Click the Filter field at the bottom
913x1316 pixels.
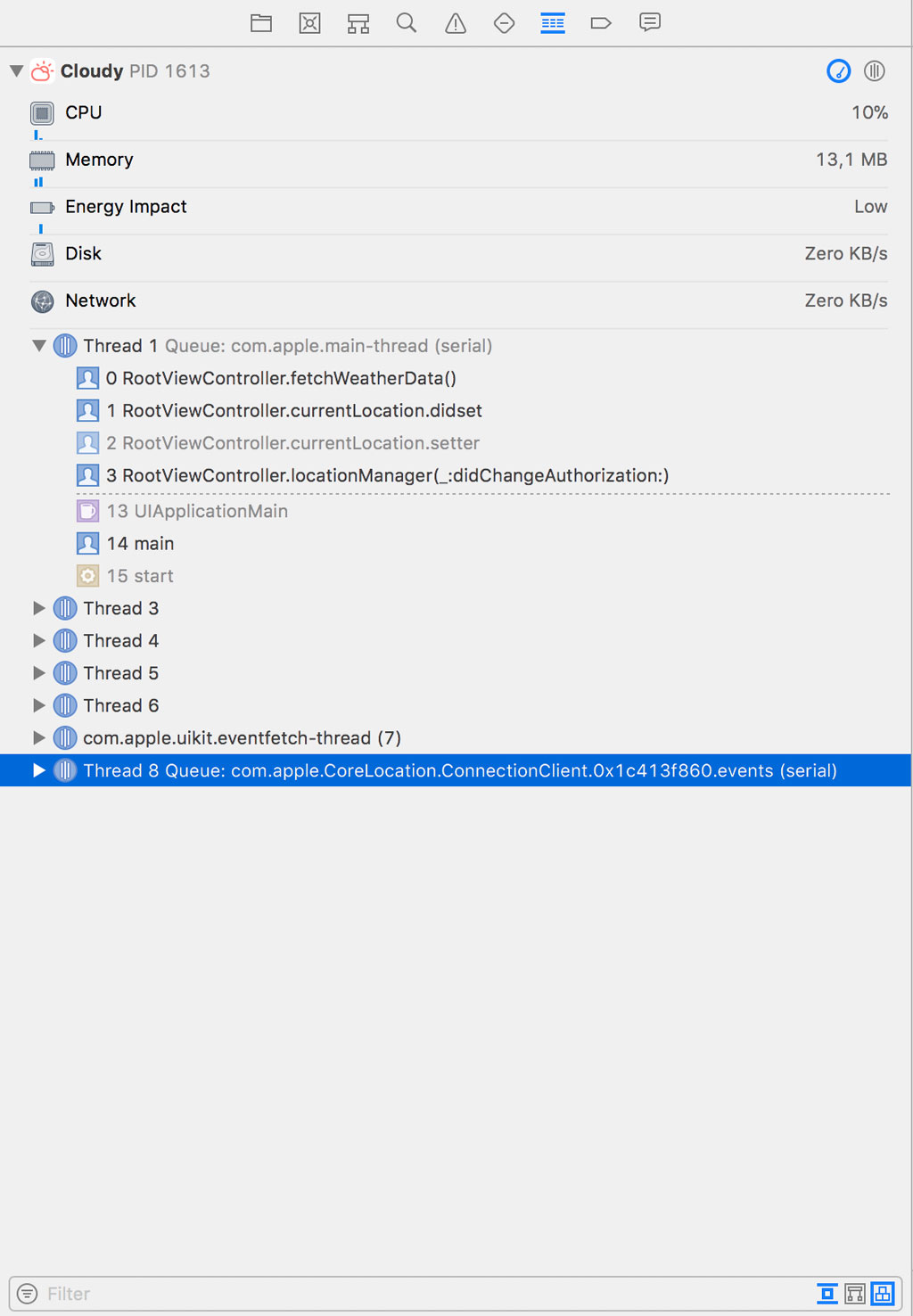click(x=178, y=1293)
